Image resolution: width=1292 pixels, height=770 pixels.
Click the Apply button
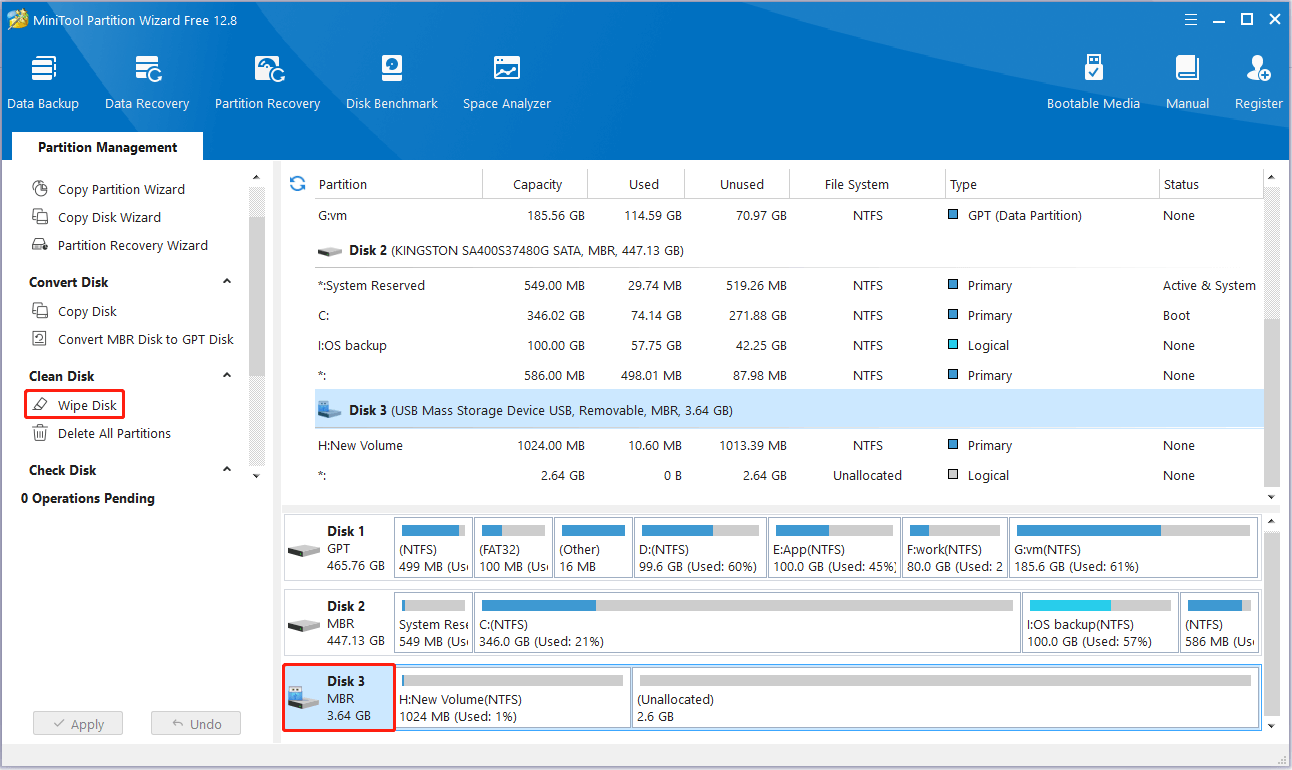click(78, 724)
